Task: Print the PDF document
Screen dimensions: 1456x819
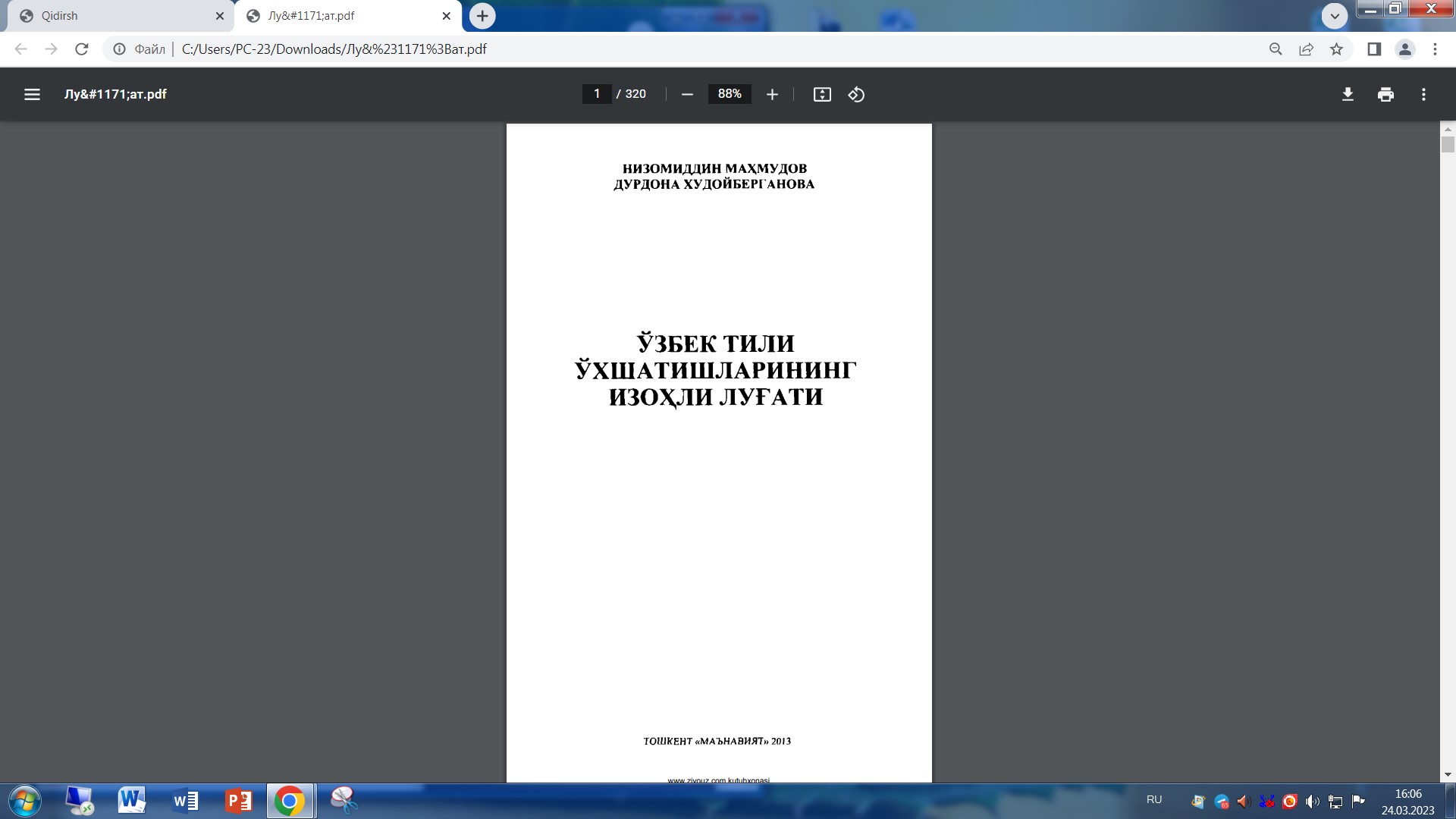Action: (x=1385, y=94)
